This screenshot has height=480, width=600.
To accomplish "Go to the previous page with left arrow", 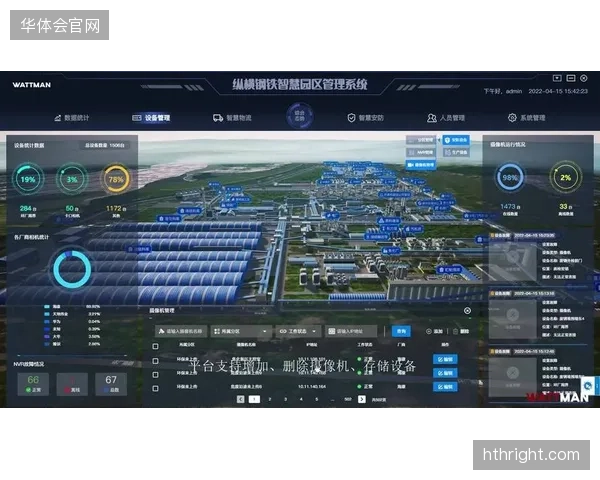I will coord(240,399).
